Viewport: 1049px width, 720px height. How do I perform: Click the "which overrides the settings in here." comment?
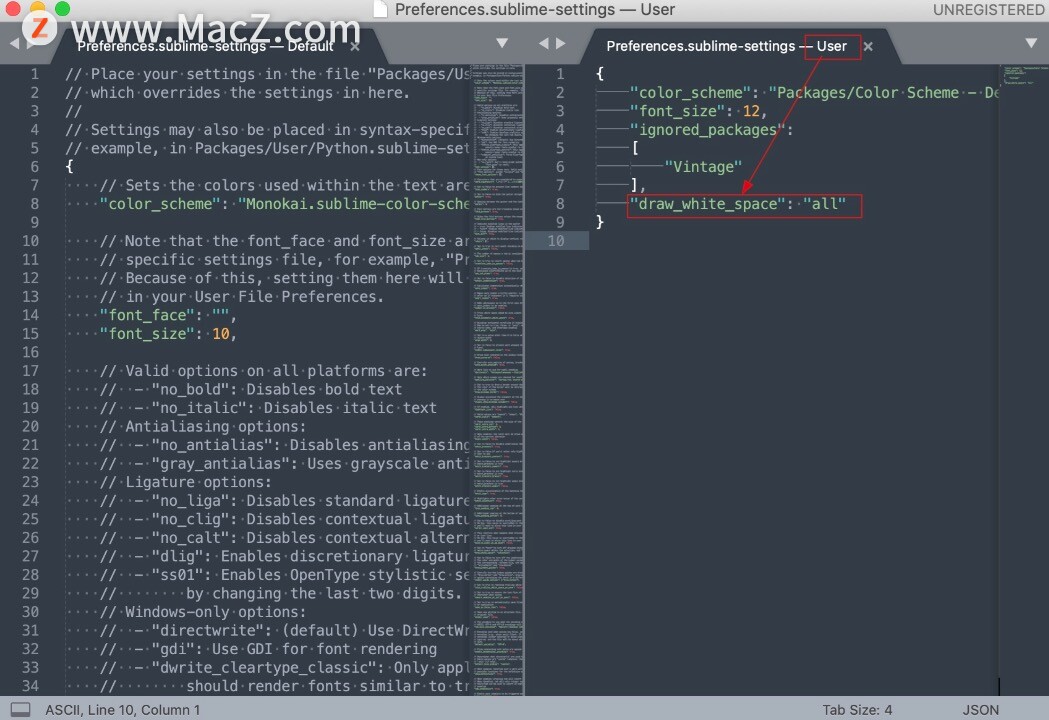237,92
